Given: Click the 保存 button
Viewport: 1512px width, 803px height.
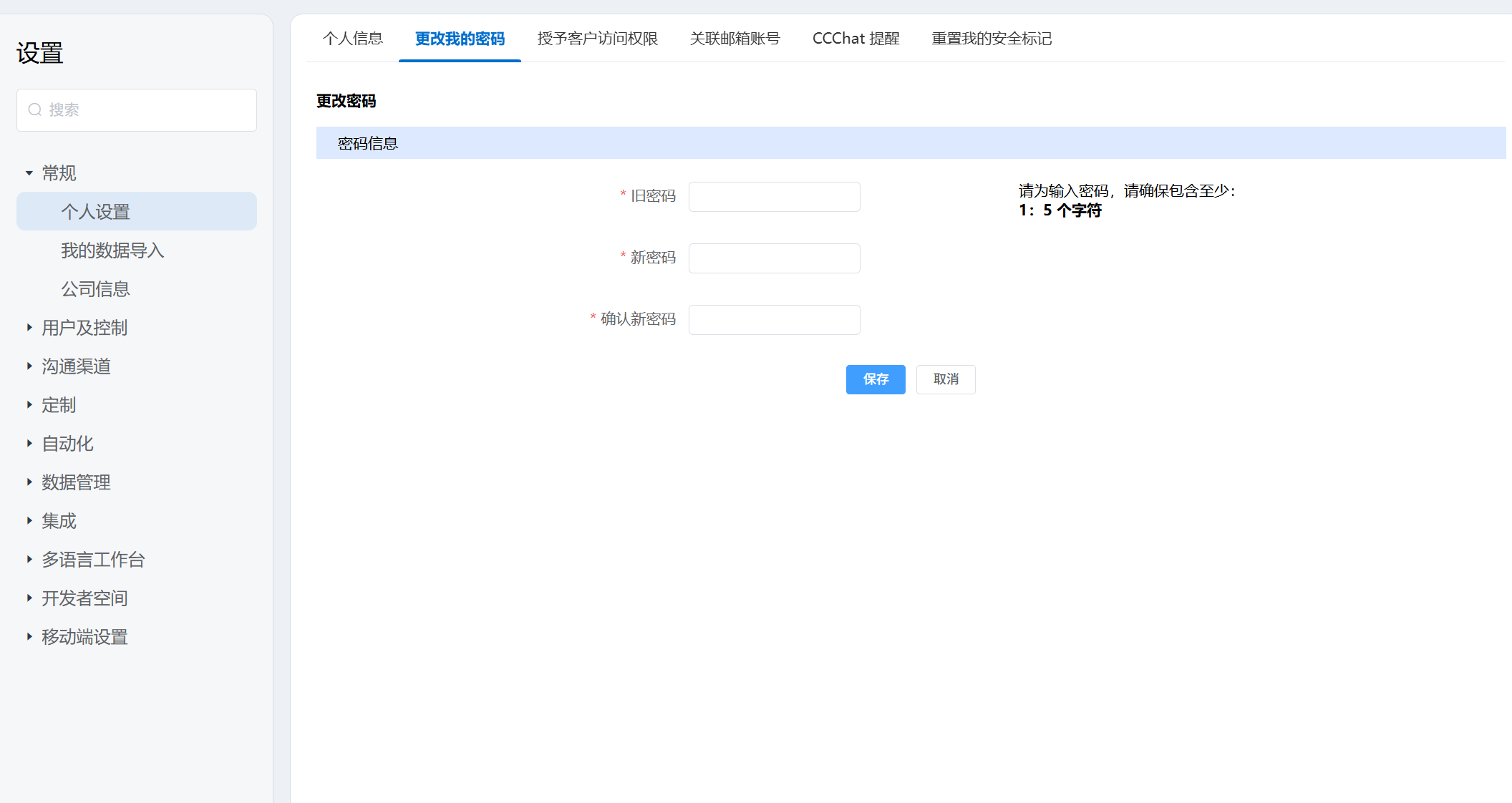Looking at the screenshot, I should (875, 379).
